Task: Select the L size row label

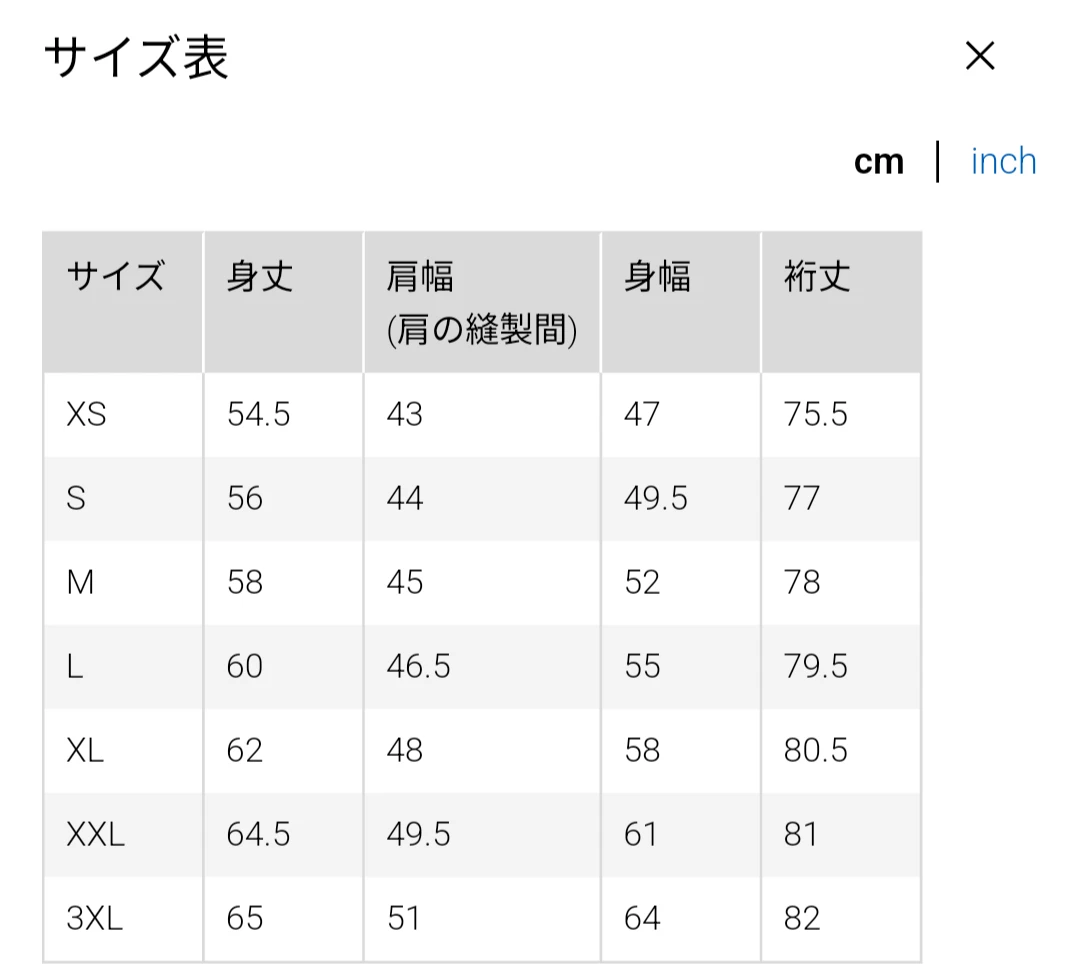Action: (x=74, y=667)
